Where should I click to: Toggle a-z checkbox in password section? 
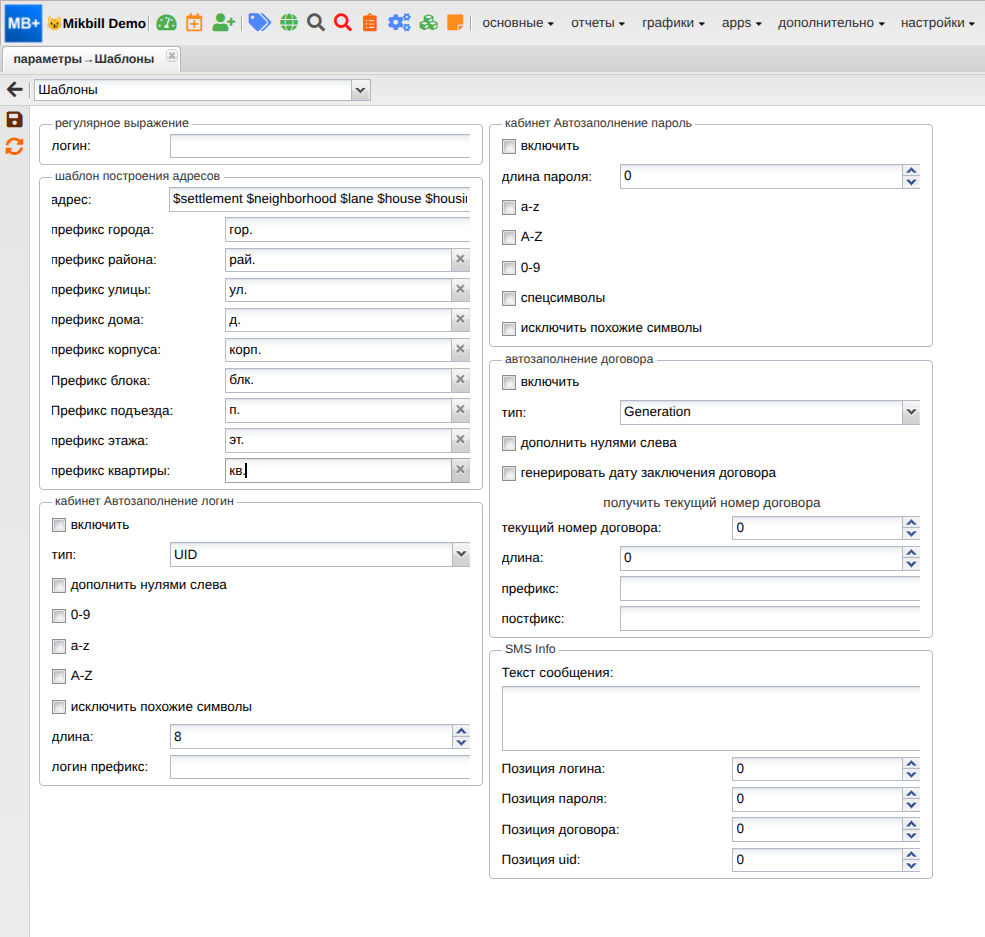click(509, 207)
